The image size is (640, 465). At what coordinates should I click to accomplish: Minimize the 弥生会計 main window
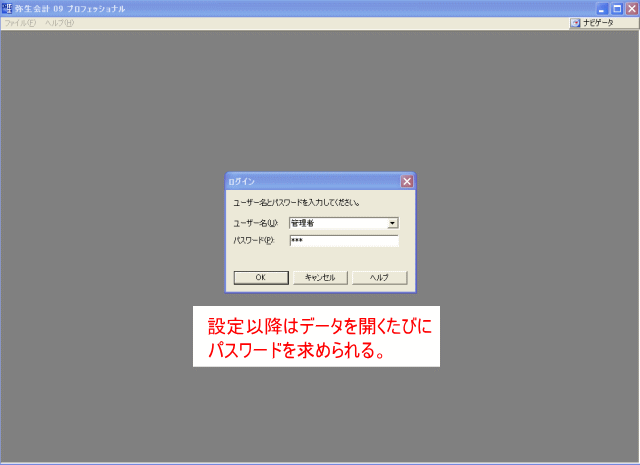pyautogui.click(x=602, y=9)
